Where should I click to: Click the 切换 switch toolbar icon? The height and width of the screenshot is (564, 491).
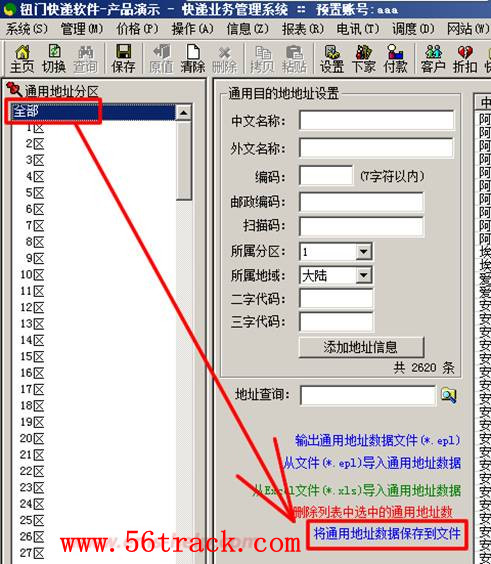[x=54, y=59]
